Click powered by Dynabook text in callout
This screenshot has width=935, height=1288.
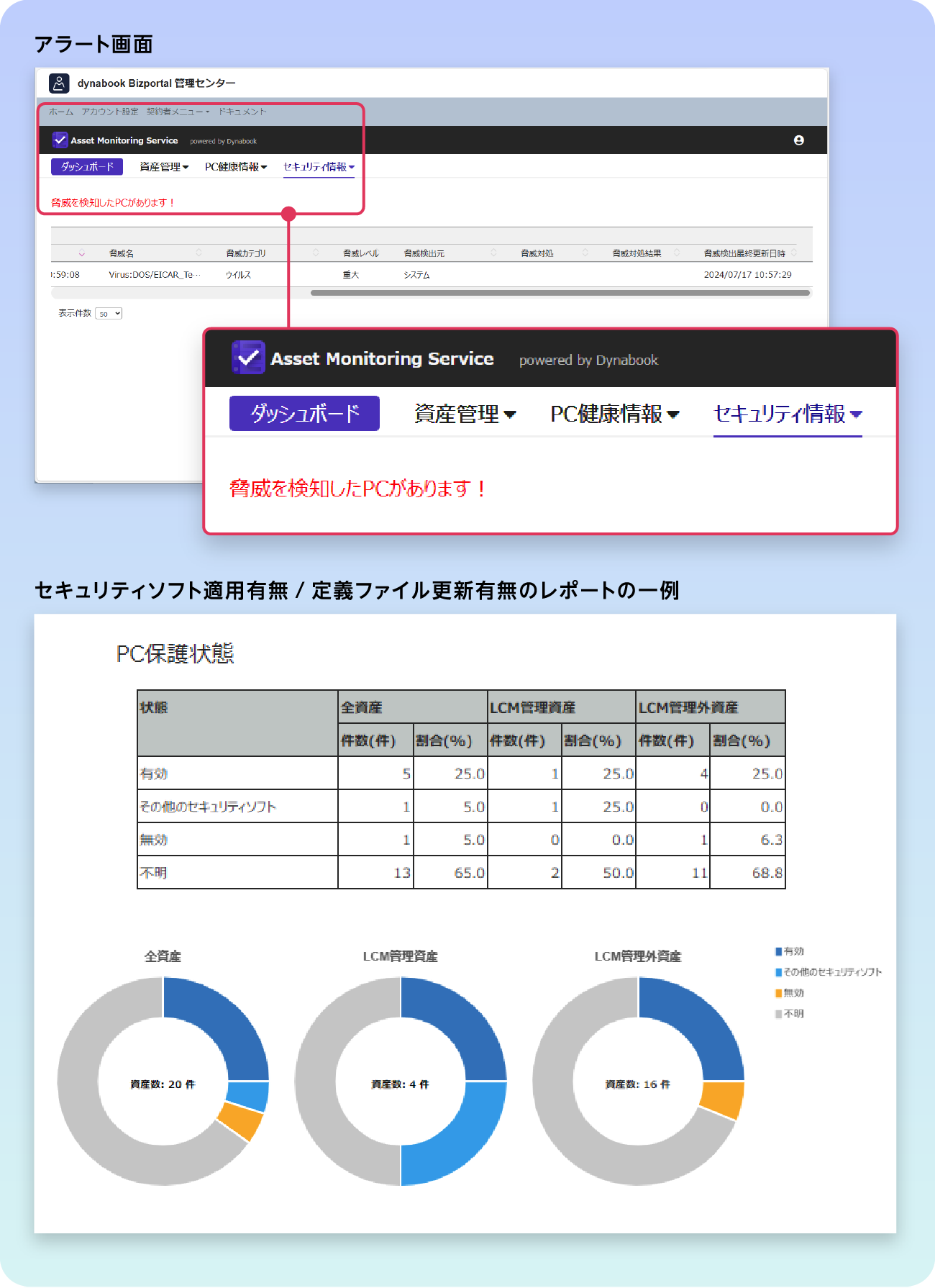[x=588, y=360]
